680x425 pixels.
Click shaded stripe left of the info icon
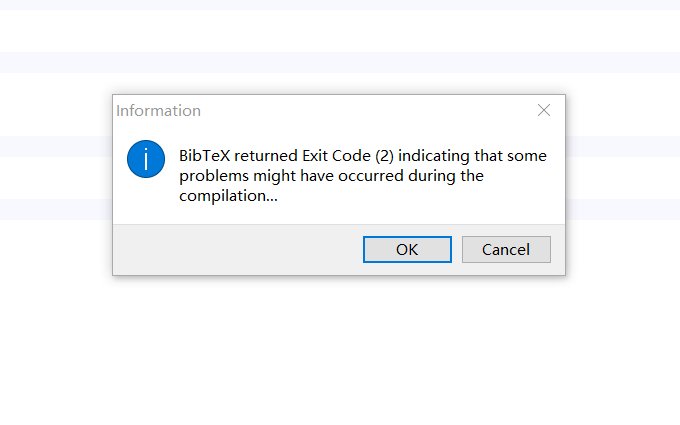click(x=55, y=146)
